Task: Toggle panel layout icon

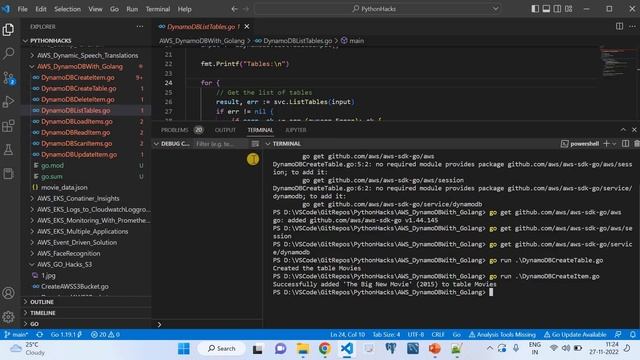Action: coord(546,9)
